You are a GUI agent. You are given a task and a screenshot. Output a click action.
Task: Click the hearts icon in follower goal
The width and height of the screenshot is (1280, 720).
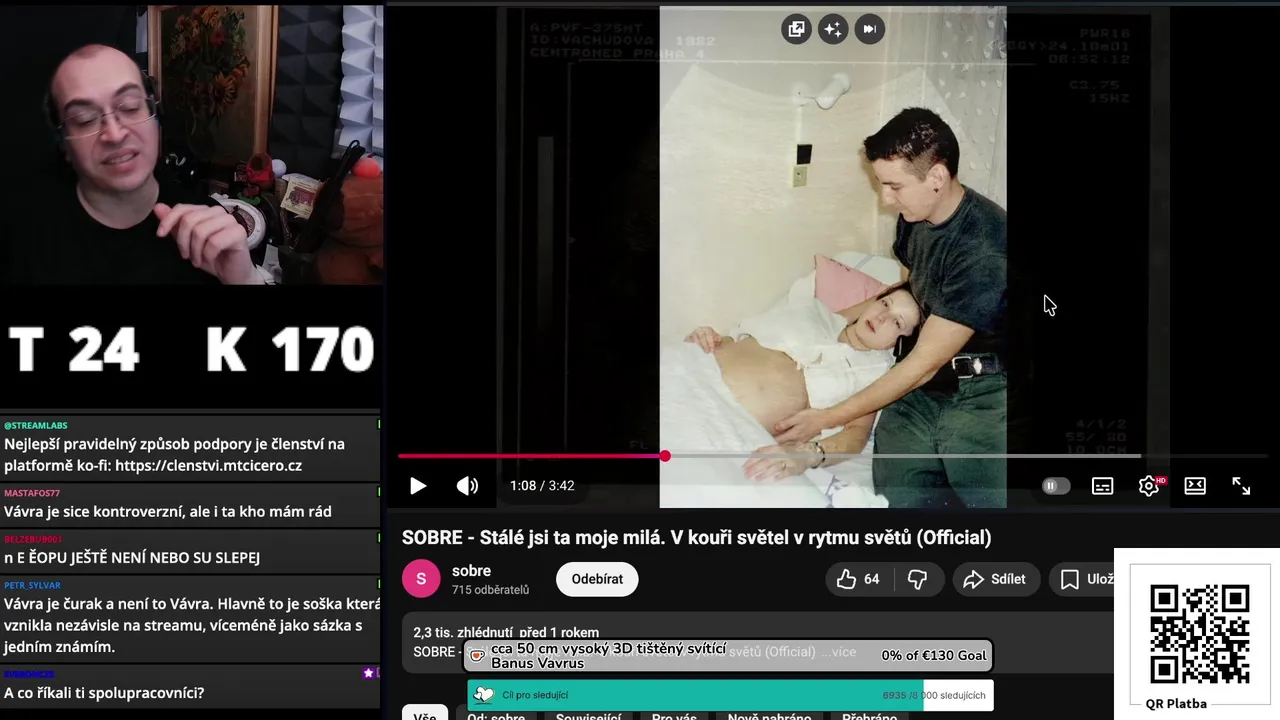click(484, 695)
